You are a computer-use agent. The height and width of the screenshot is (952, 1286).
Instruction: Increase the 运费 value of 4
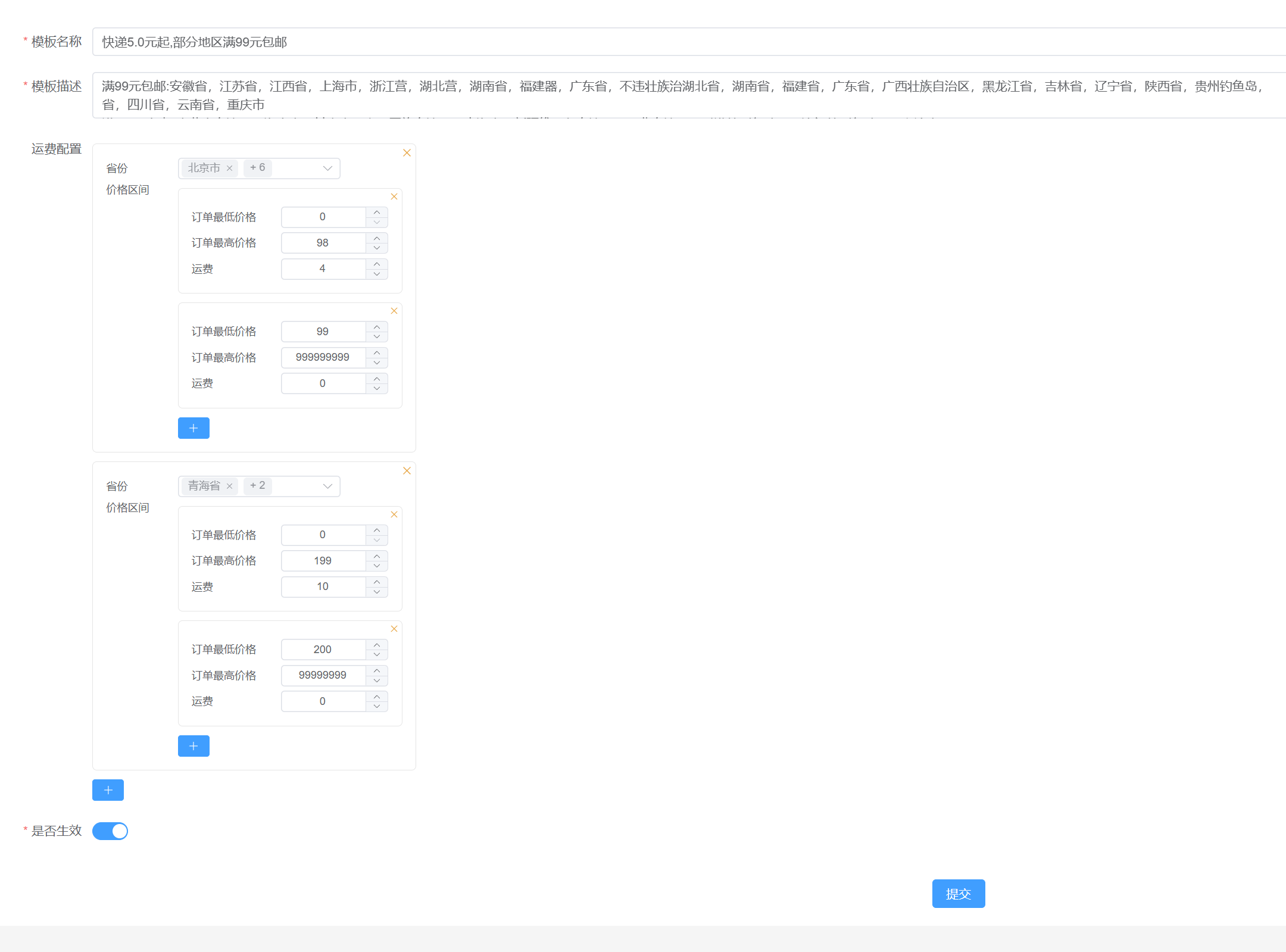(377, 264)
